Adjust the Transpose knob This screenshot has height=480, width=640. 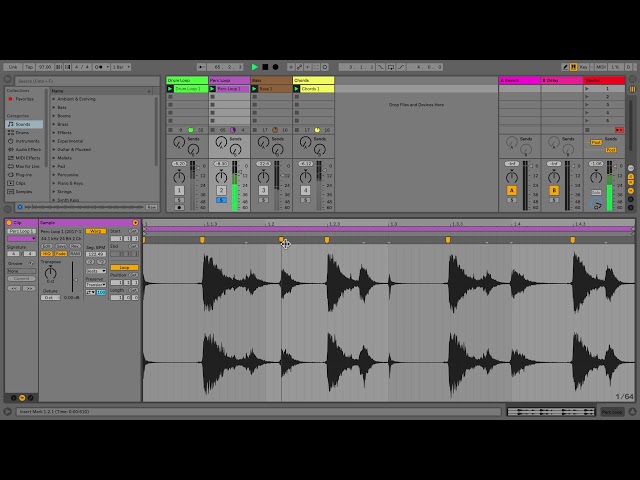click(x=51, y=272)
